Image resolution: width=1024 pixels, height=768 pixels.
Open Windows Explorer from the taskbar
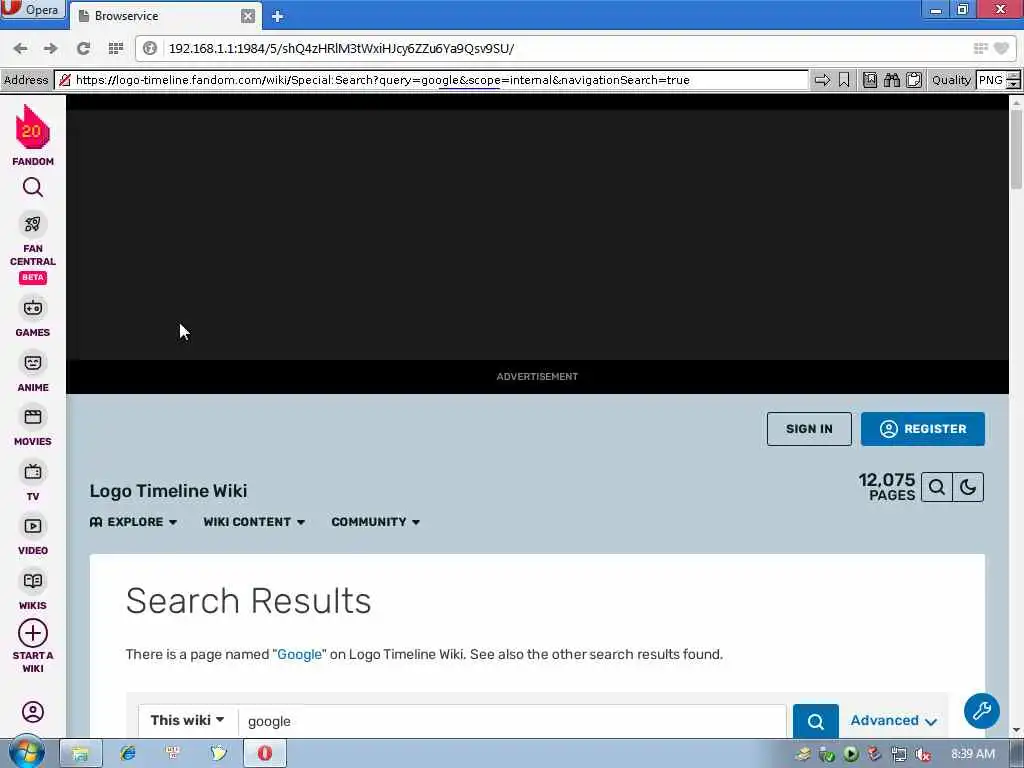click(x=80, y=754)
